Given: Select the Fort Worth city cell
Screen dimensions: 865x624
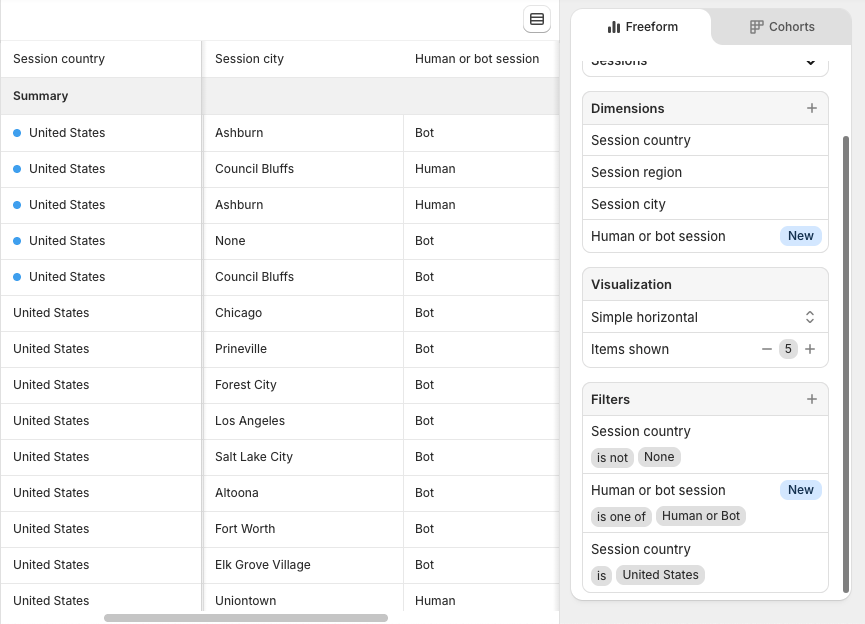Looking at the screenshot, I should (x=303, y=529).
